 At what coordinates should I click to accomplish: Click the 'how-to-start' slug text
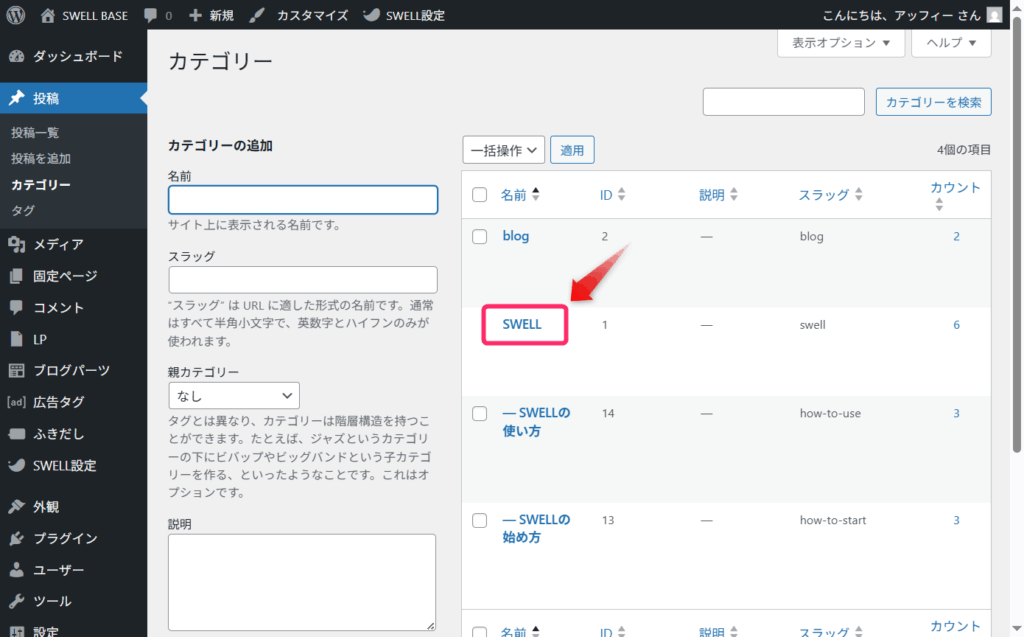pyautogui.click(x=833, y=521)
